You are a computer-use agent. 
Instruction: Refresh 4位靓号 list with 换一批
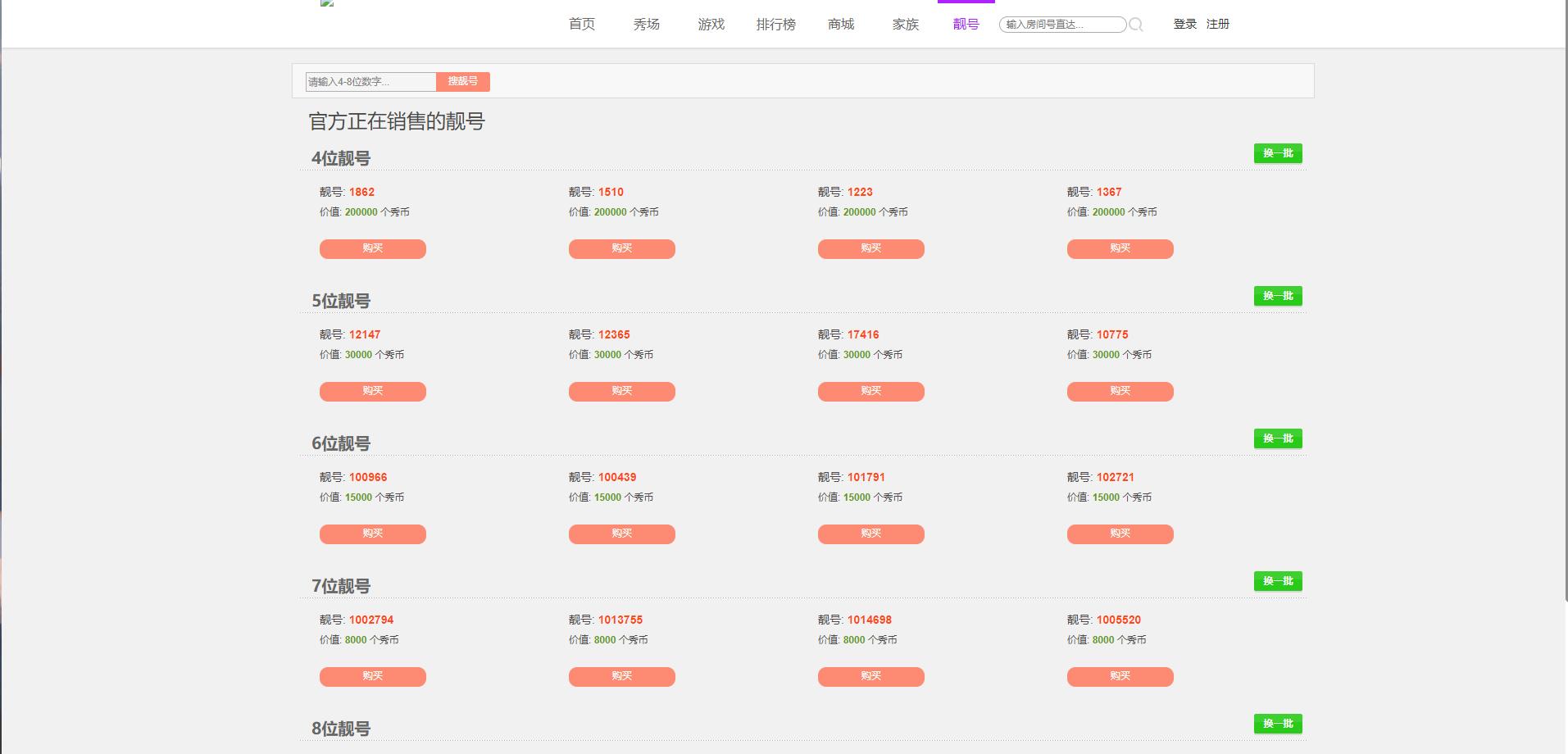click(1278, 154)
